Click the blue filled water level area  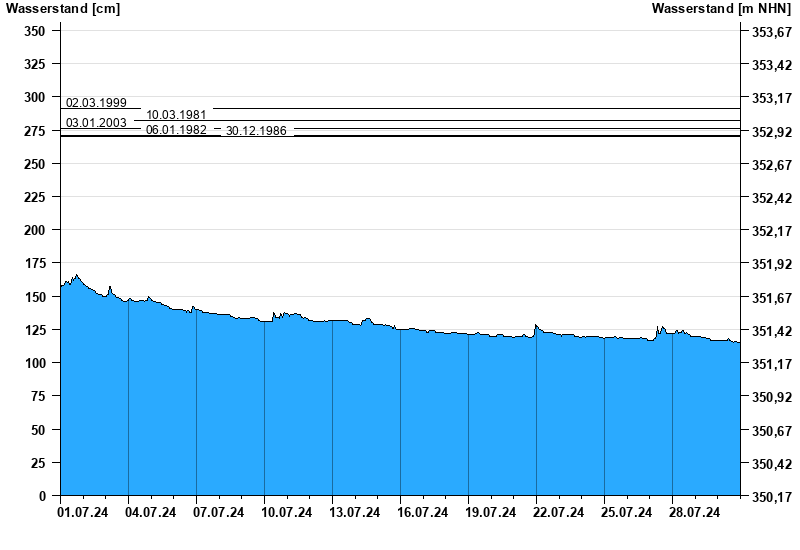tap(400, 420)
